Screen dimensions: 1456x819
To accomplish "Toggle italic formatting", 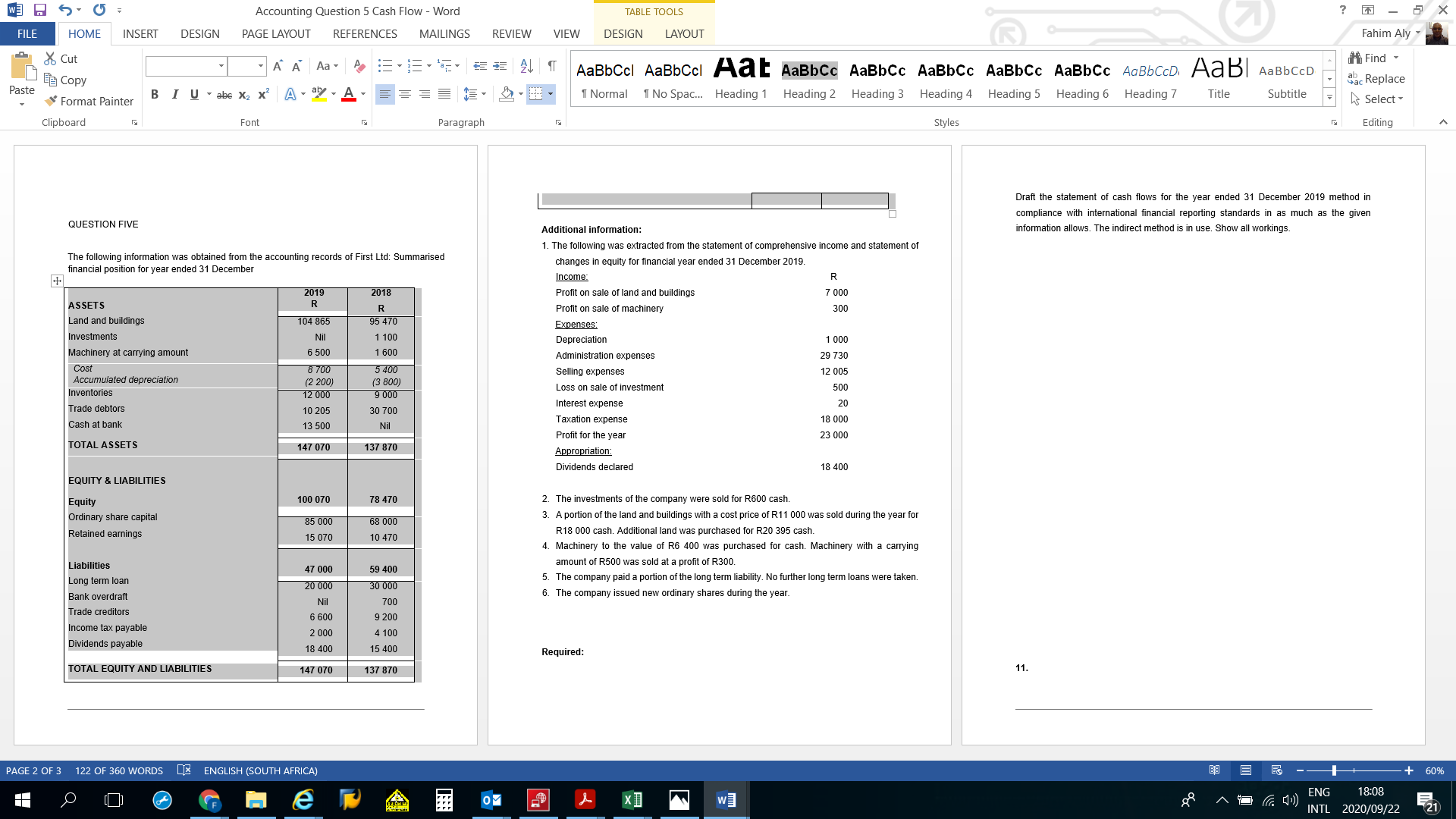I will [x=175, y=94].
